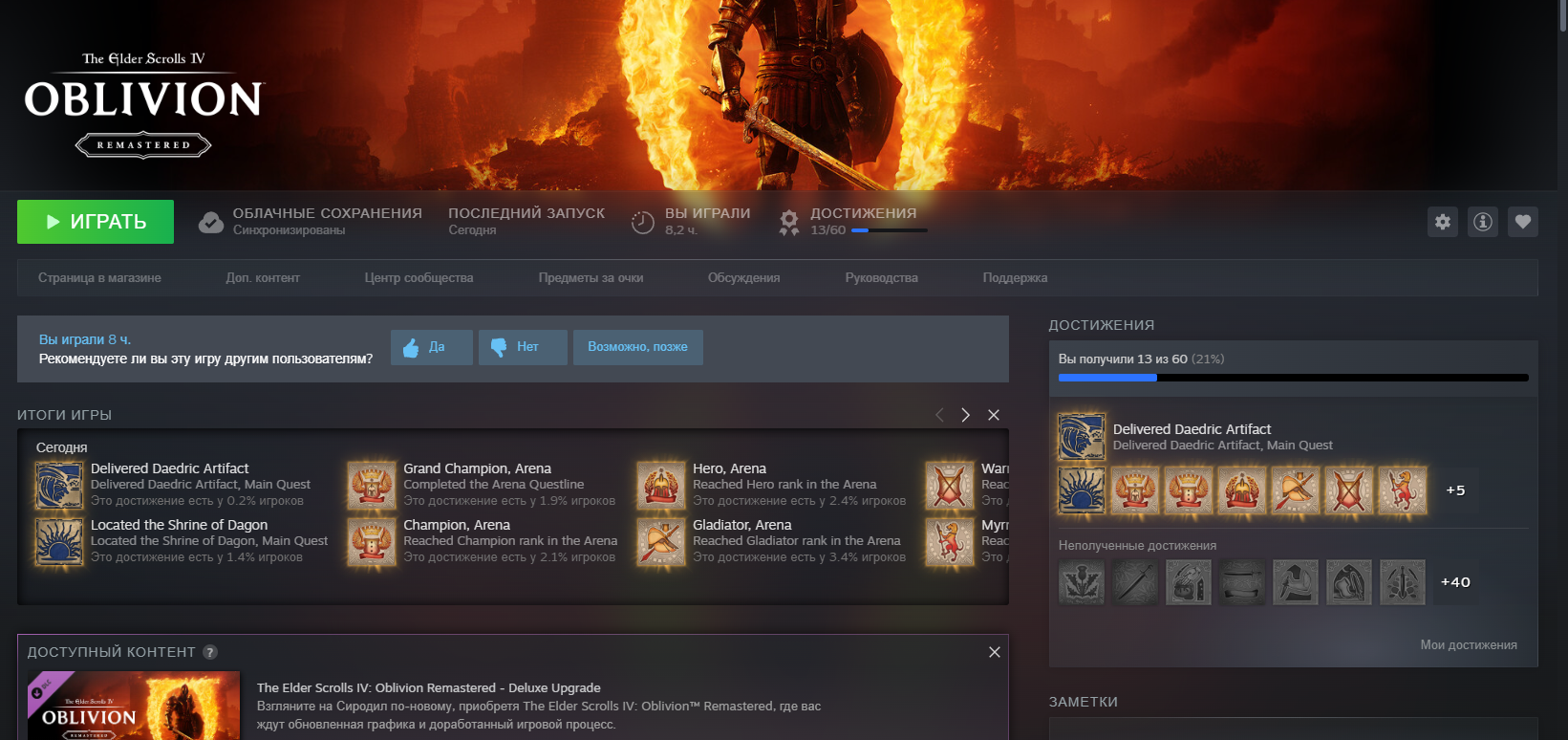Click 'Completed the Arena Questline' description text
Image resolution: width=1568 pixels, height=740 pixels.
[494, 485]
